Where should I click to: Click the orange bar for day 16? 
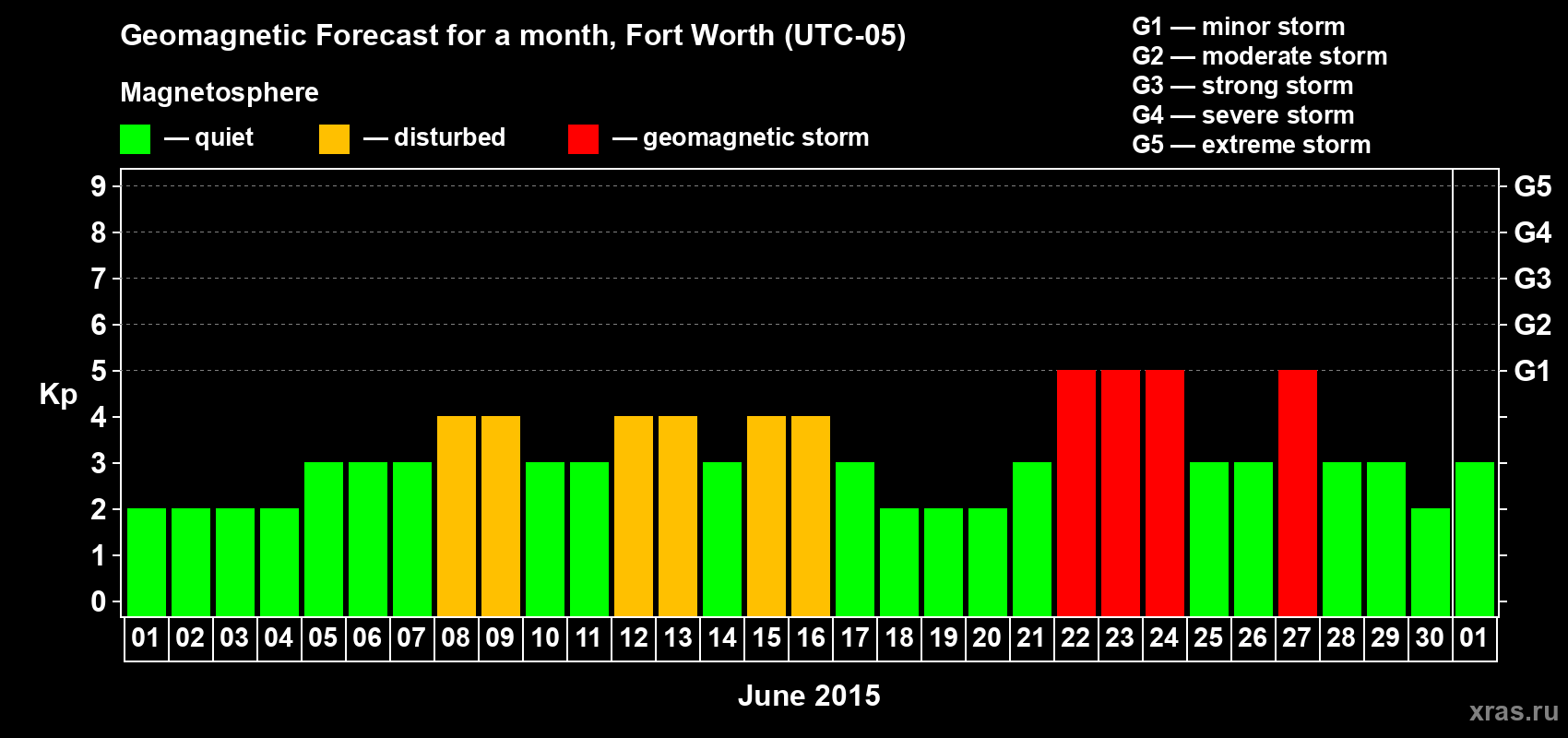(x=811, y=516)
